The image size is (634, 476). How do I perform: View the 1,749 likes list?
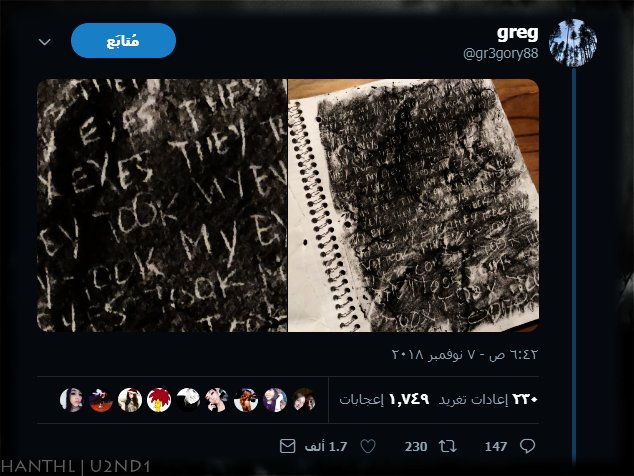pos(384,399)
